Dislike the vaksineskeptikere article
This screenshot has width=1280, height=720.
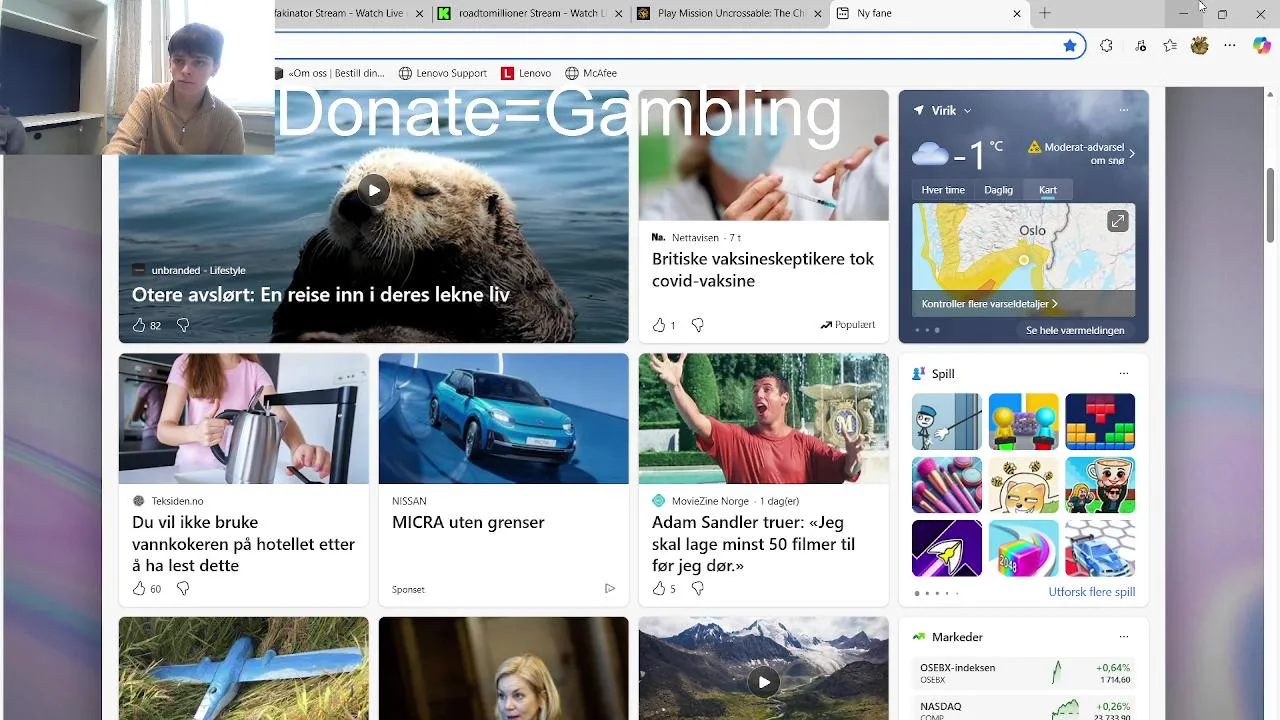tap(698, 325)
